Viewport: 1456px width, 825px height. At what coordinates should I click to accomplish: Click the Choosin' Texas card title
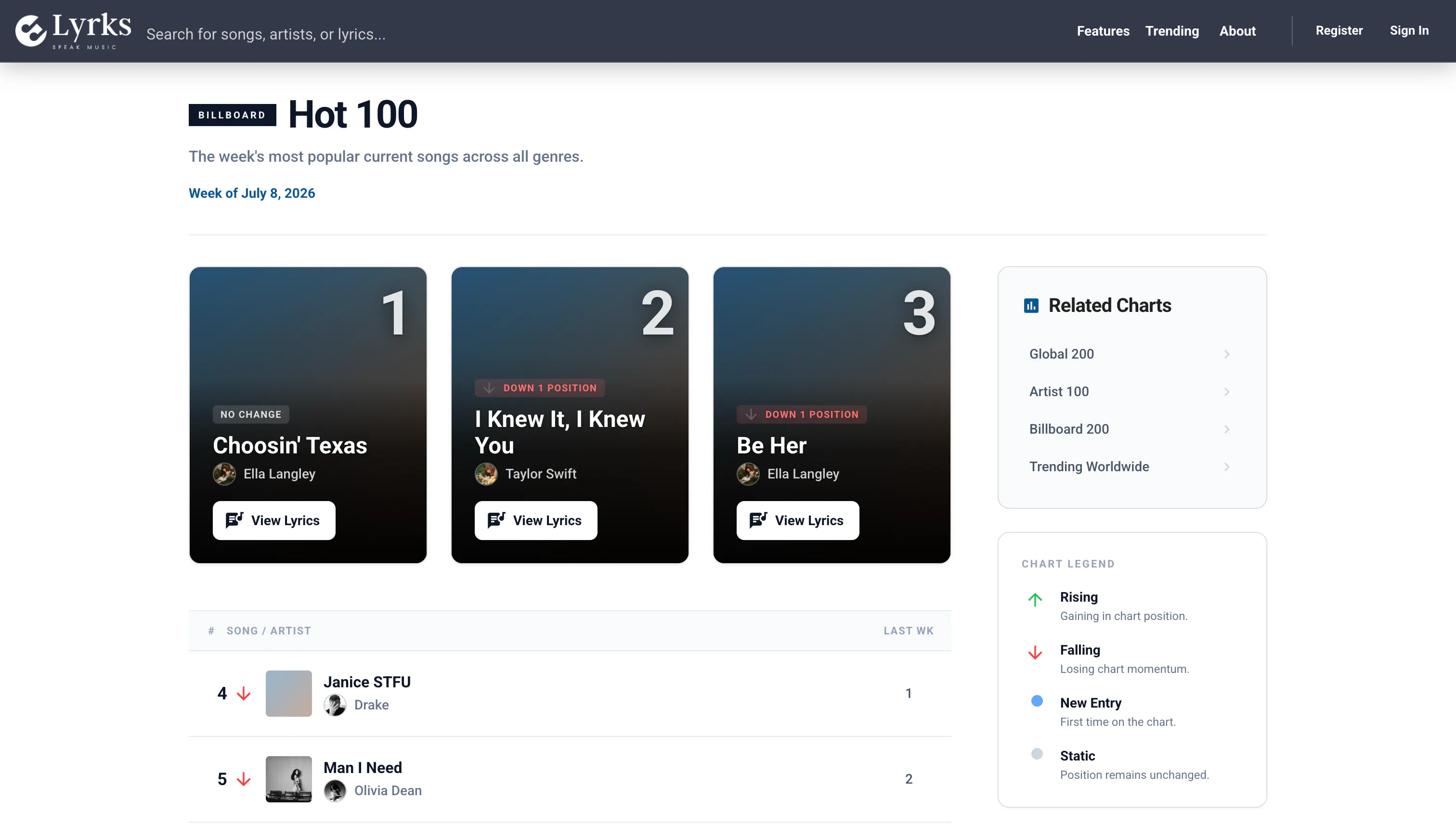pos(290,446)
